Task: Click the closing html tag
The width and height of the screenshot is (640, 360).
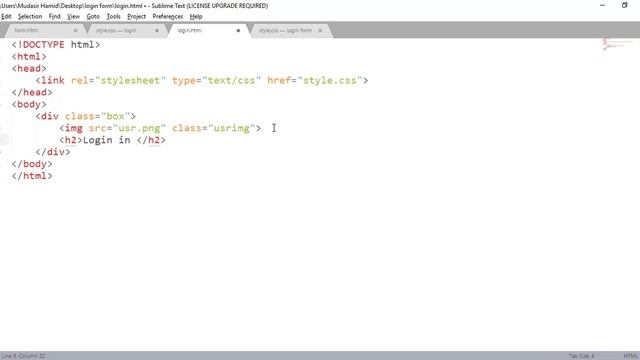Action: [32, 176]
